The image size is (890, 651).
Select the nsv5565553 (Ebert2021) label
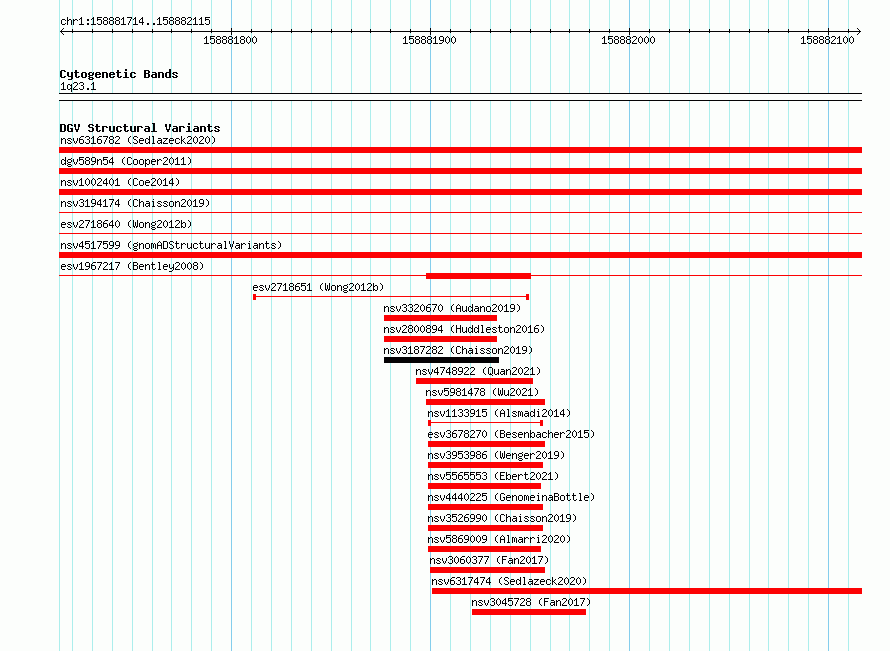pyautogui.click(x=493, y=476)
